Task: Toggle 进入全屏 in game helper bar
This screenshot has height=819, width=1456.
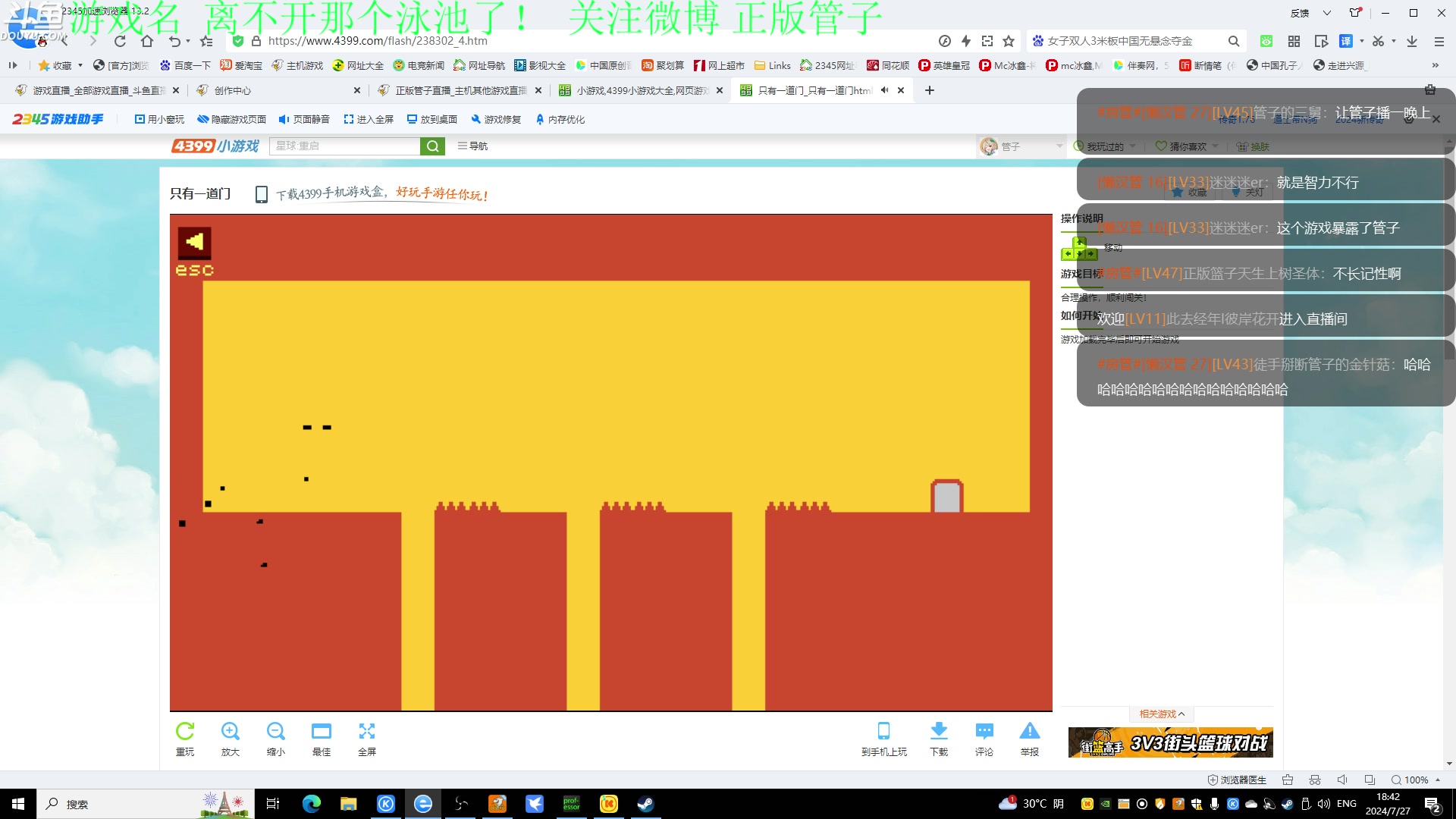Action: [x=369, y=119]
